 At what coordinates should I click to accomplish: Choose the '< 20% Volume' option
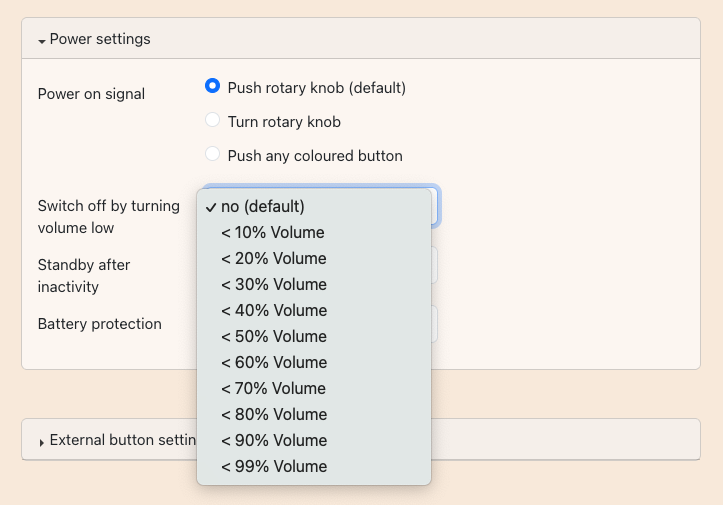pos(273,258)
